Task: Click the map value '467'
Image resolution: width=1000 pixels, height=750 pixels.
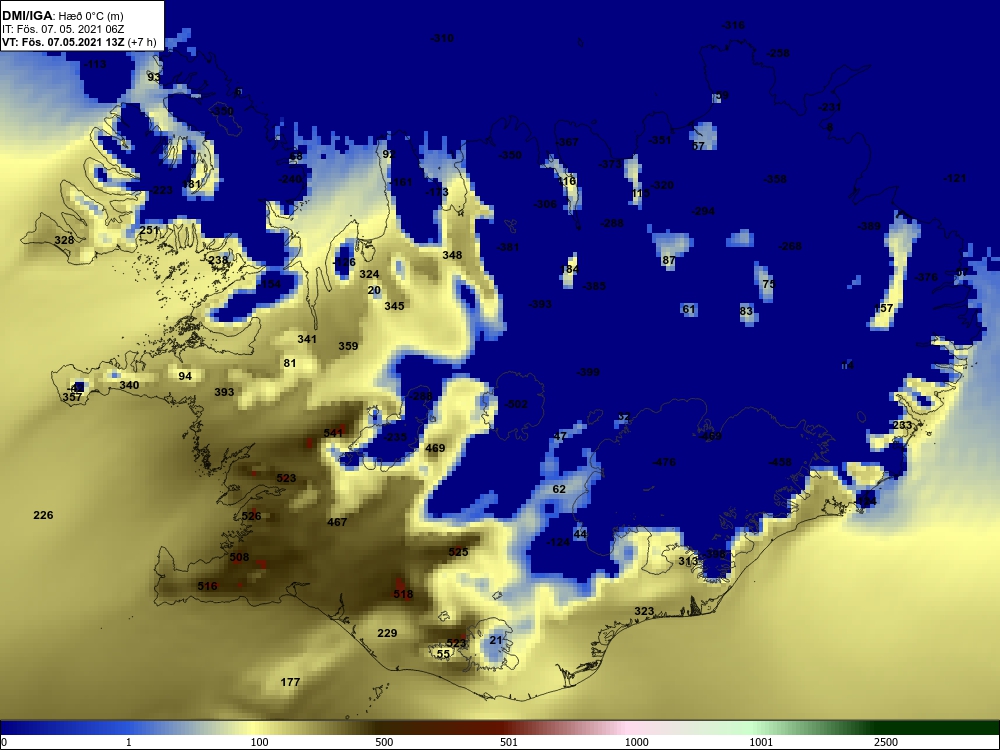Action: [337, 522]
